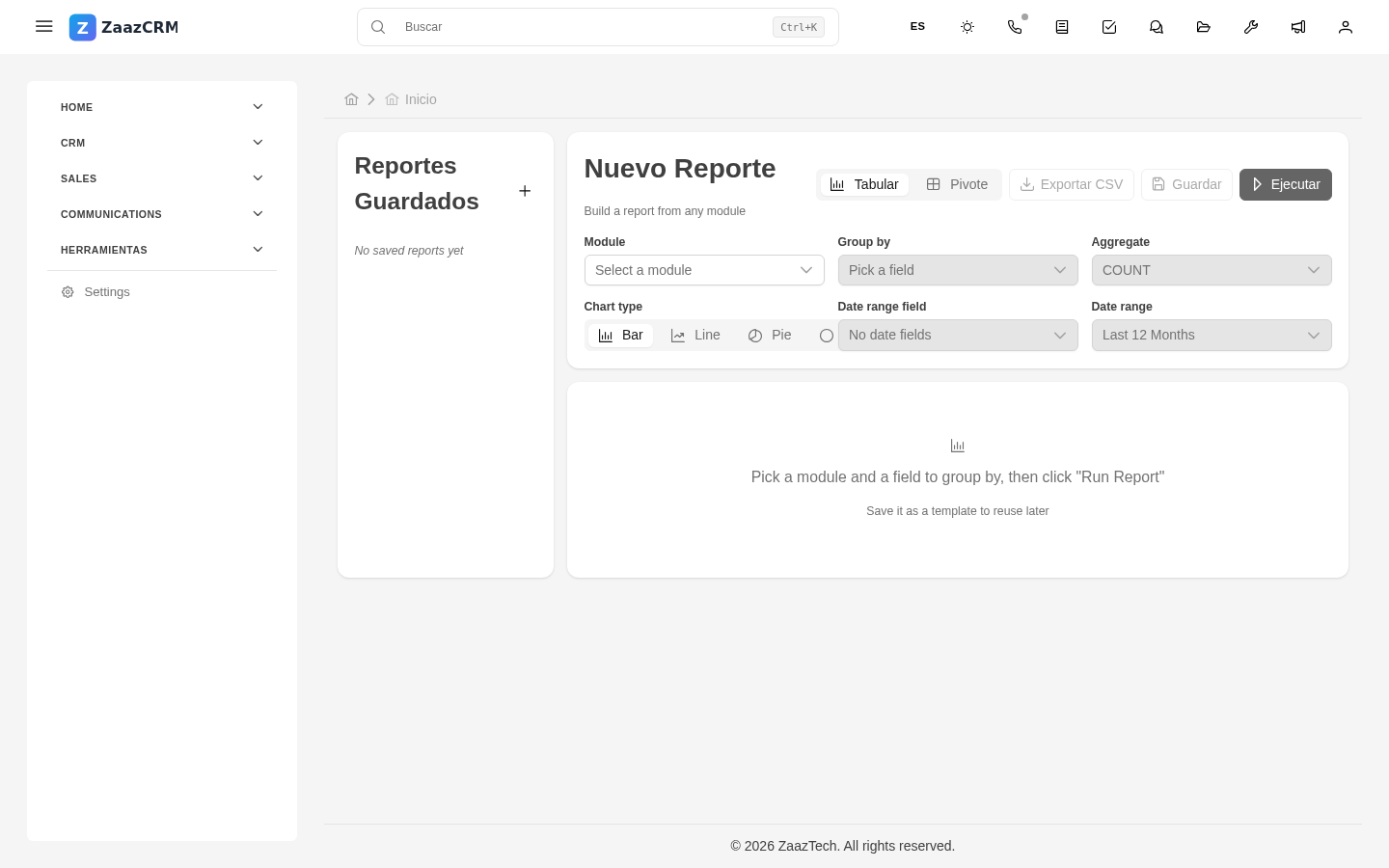
Task: Click the ZaazCRM logo
Action: pos(123,27)
